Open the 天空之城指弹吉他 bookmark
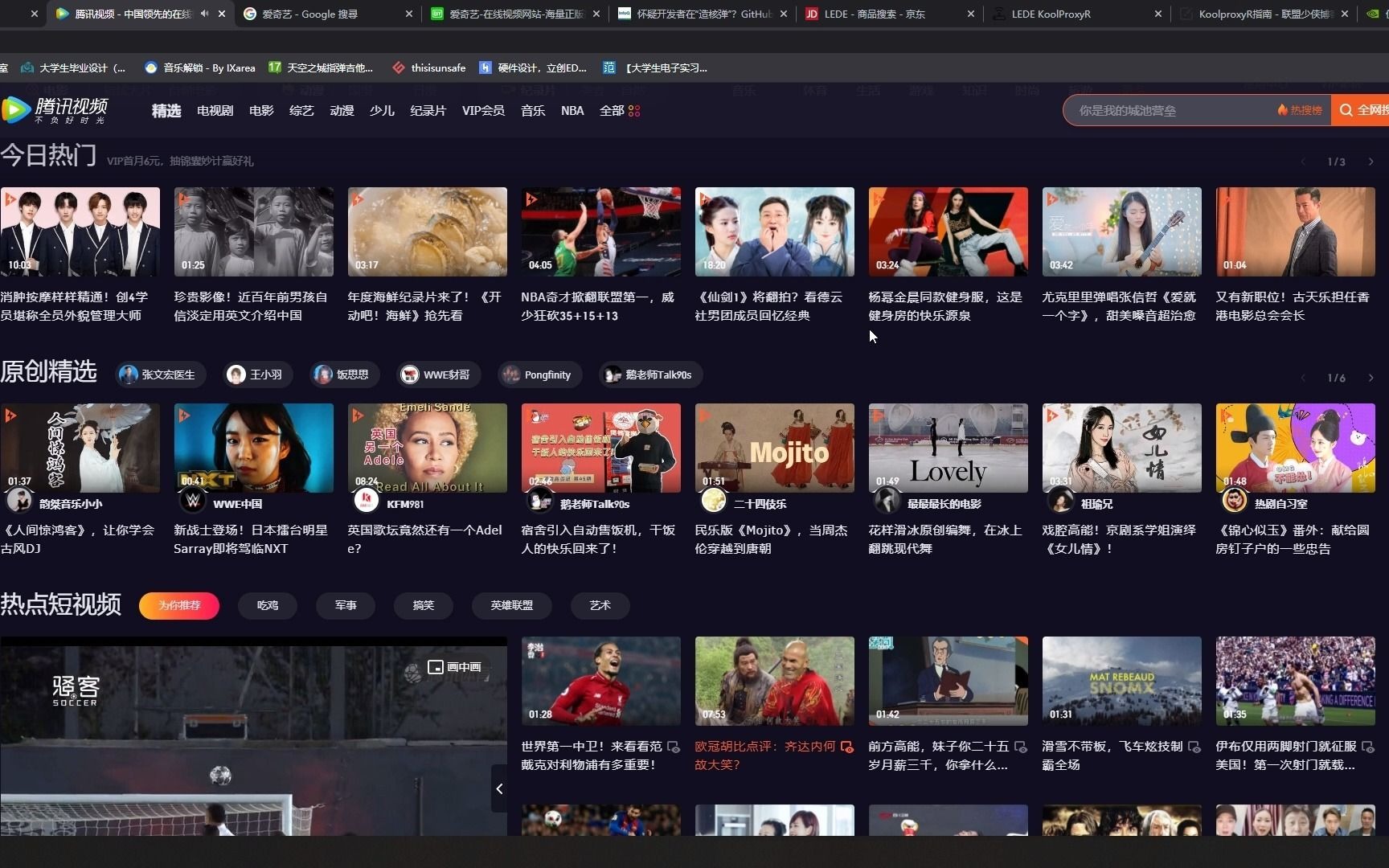1389x868 pixels. 321,68
